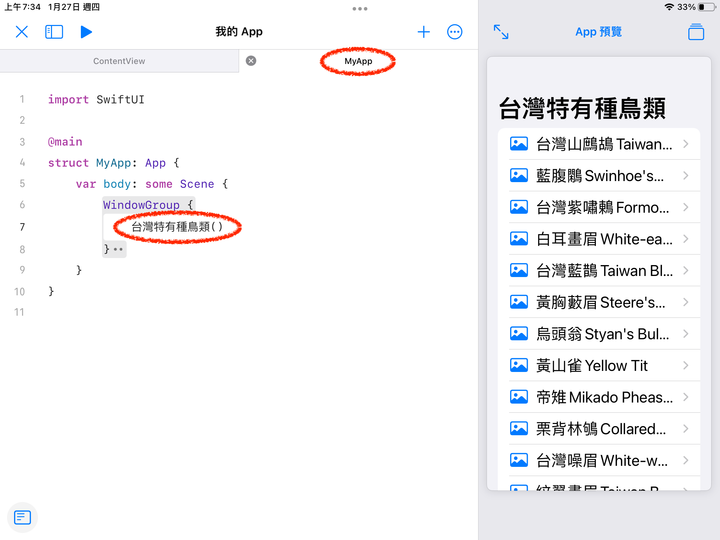Screen dimensions: 720x540
Task: Click image icon beside 栗背林鴝
Action: click(x=519, y=429)
